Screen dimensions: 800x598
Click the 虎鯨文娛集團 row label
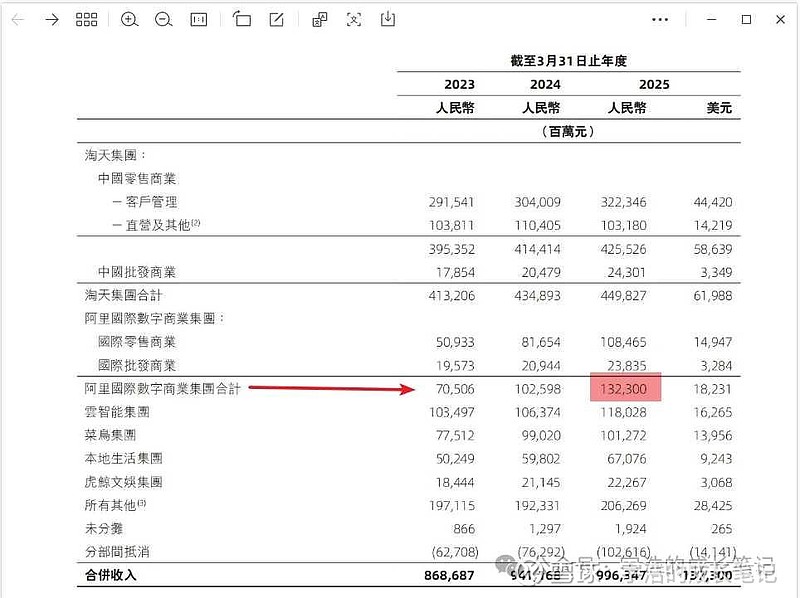[x=123, y=482]
